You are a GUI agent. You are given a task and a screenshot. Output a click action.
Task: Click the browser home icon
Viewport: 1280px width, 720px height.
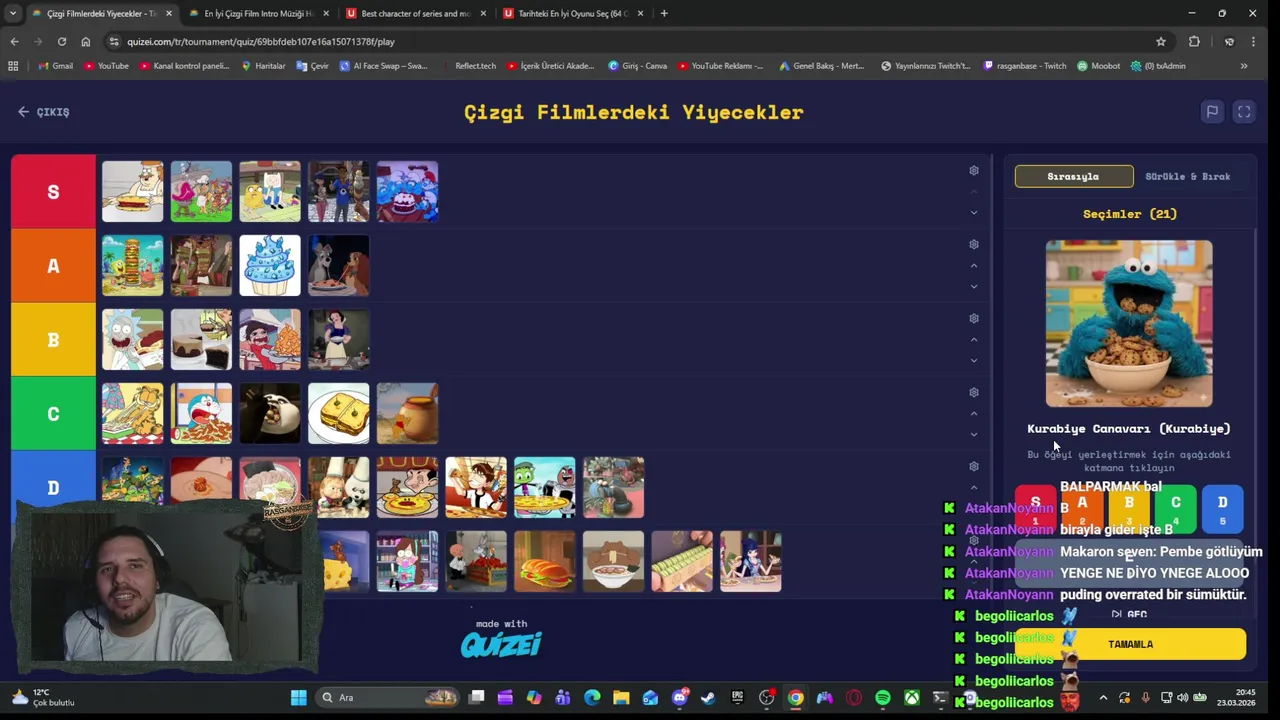tap(86, 41)
